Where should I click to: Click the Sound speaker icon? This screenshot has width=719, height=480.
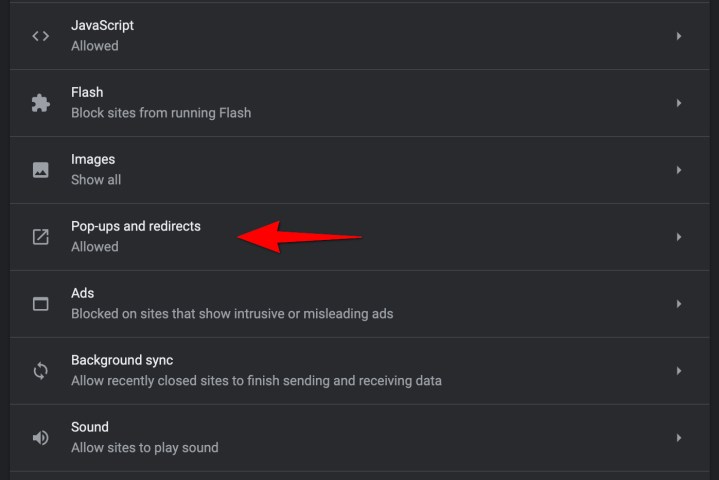40,438
